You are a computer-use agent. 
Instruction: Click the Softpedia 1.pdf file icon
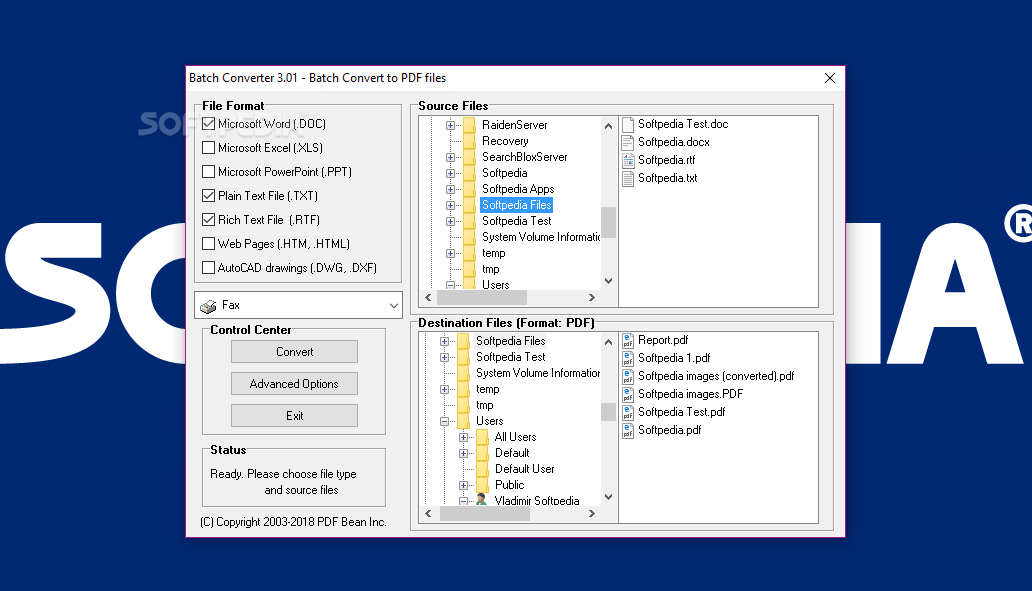(628, 358)
